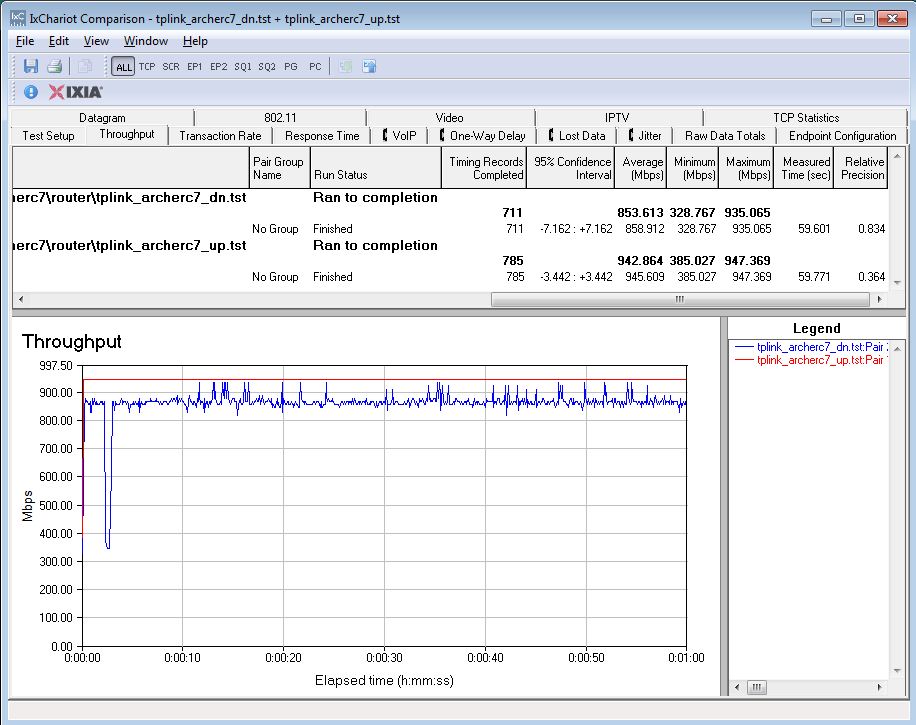Click the Relative Precision column header
The width and height of the screenshot is (916, 725).
point(861,168)
